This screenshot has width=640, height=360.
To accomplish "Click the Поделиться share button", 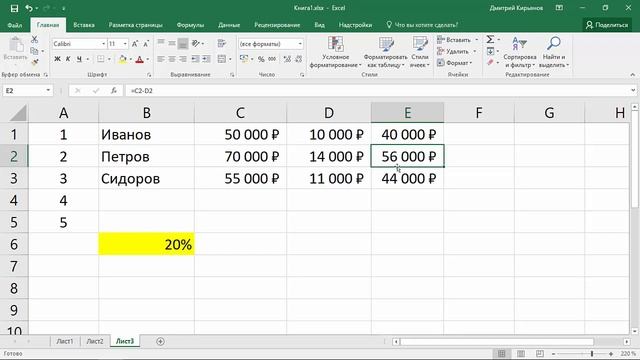I will [x=607, y=25].
